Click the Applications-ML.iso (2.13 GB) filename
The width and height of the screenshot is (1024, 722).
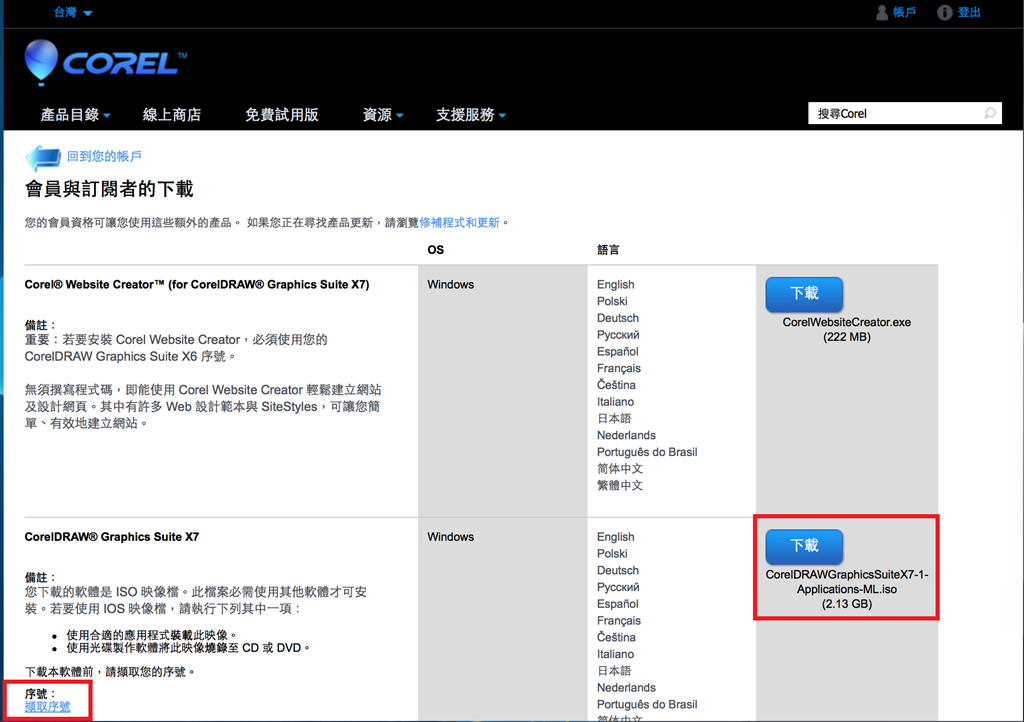tap(846, 589)
